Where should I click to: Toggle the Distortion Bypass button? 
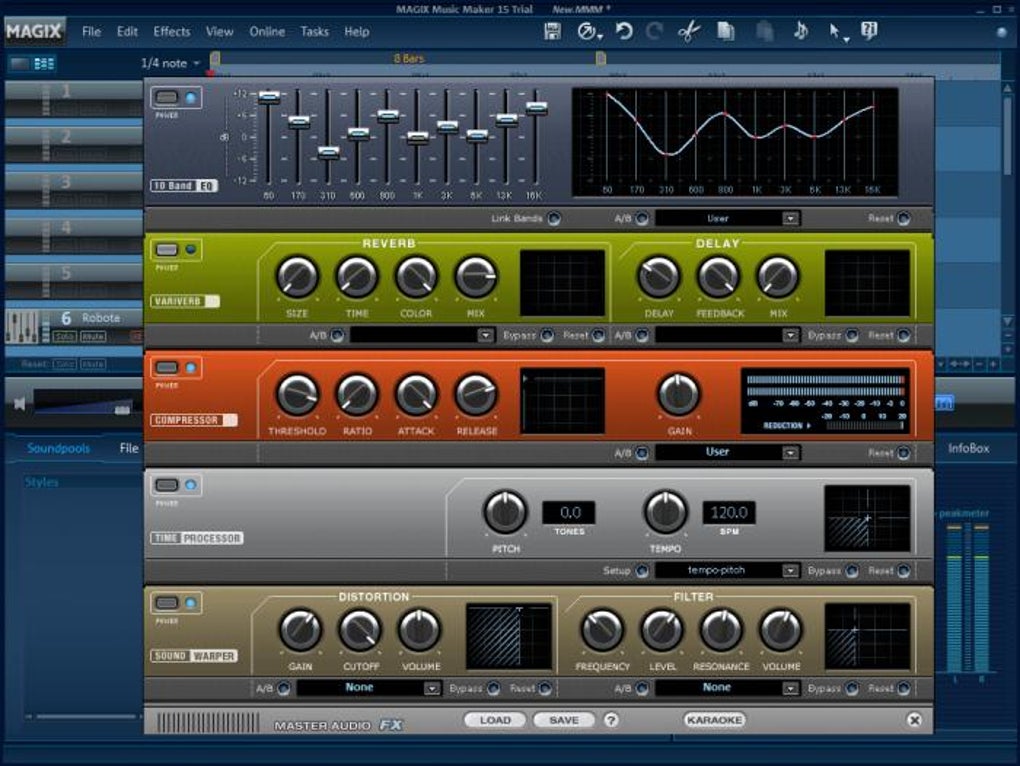(493, 688)
